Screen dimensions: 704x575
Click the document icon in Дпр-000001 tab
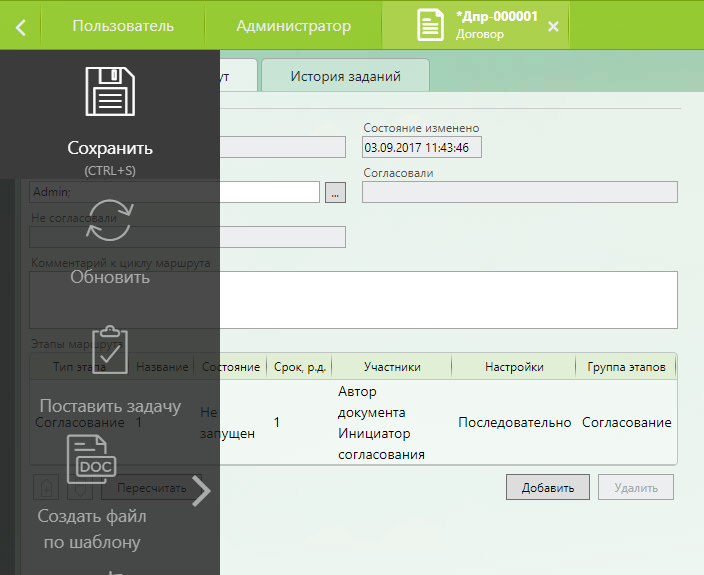tap(430, 25)
